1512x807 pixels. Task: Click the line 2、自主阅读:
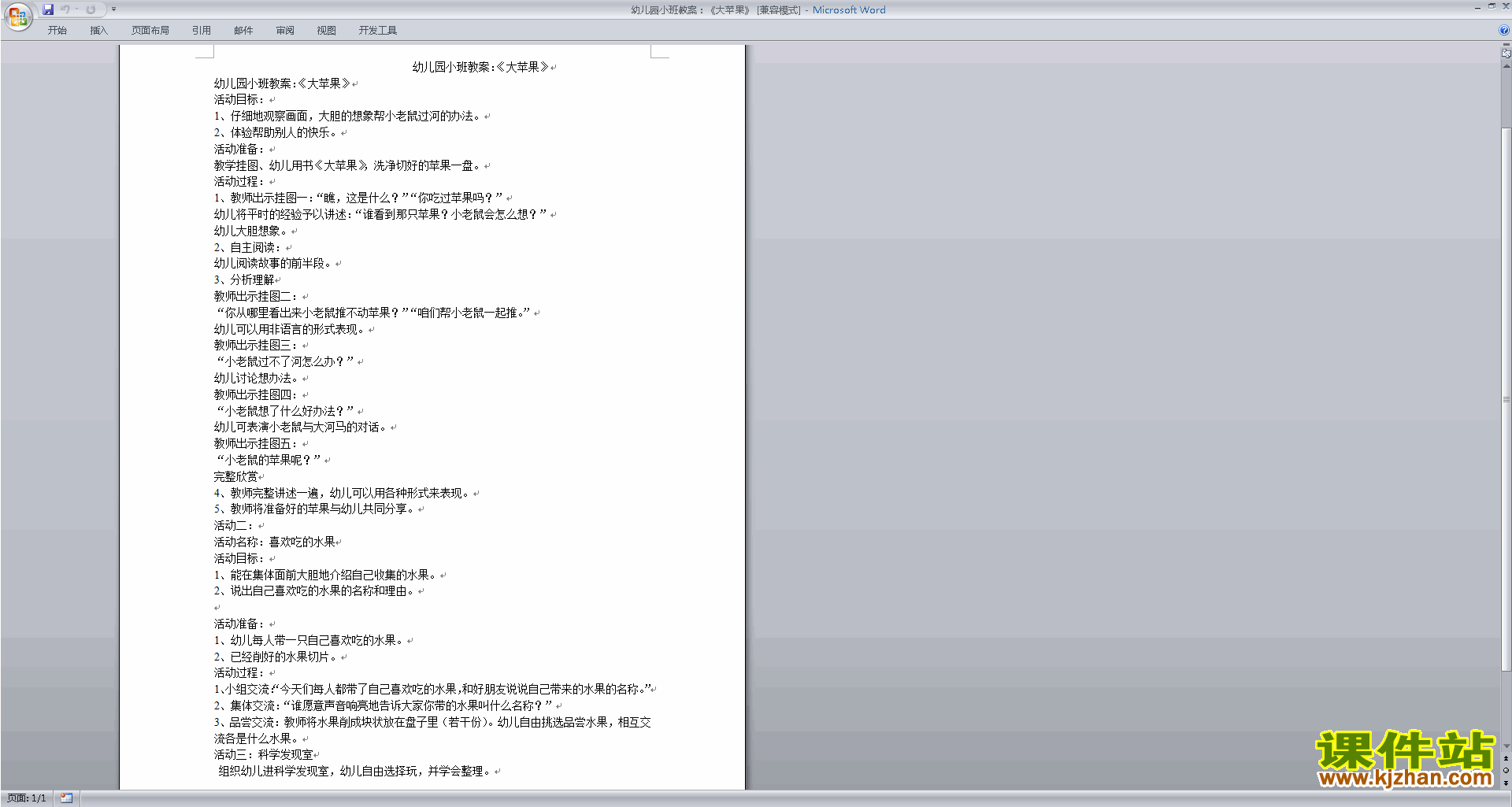[x=248, y=248]
